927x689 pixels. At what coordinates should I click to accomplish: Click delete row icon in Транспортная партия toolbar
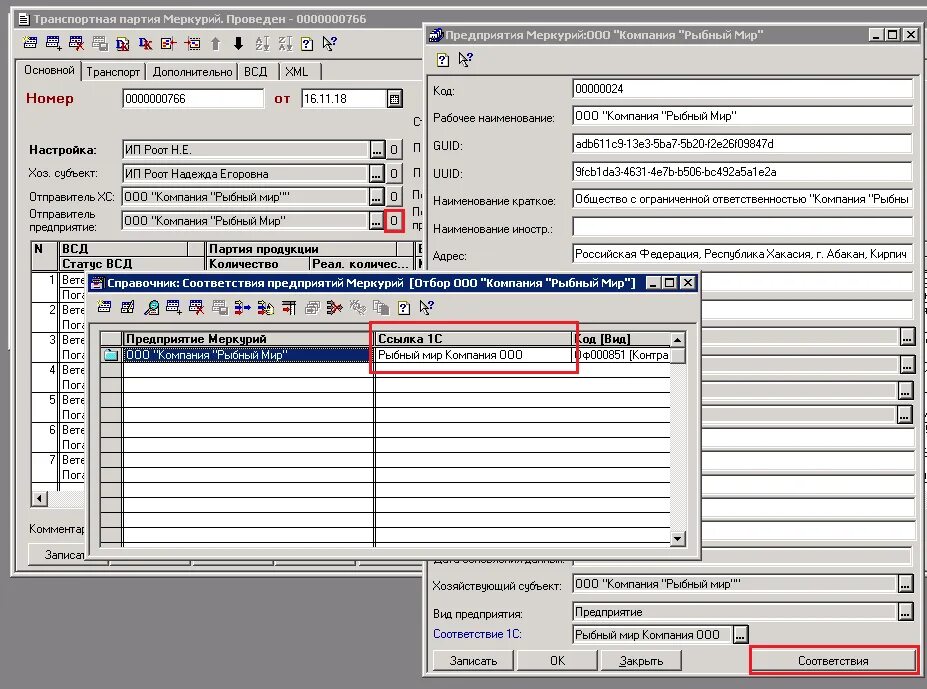coord(76,43)
